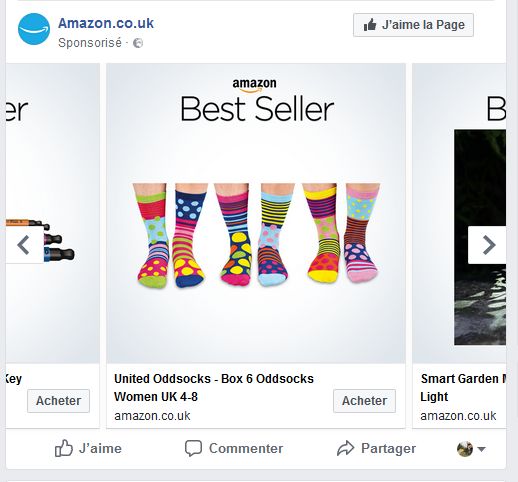Click the small profile avatar near Partager
Image resolution: width=518 pixels, height=482 pixels.
pos(465,449)
